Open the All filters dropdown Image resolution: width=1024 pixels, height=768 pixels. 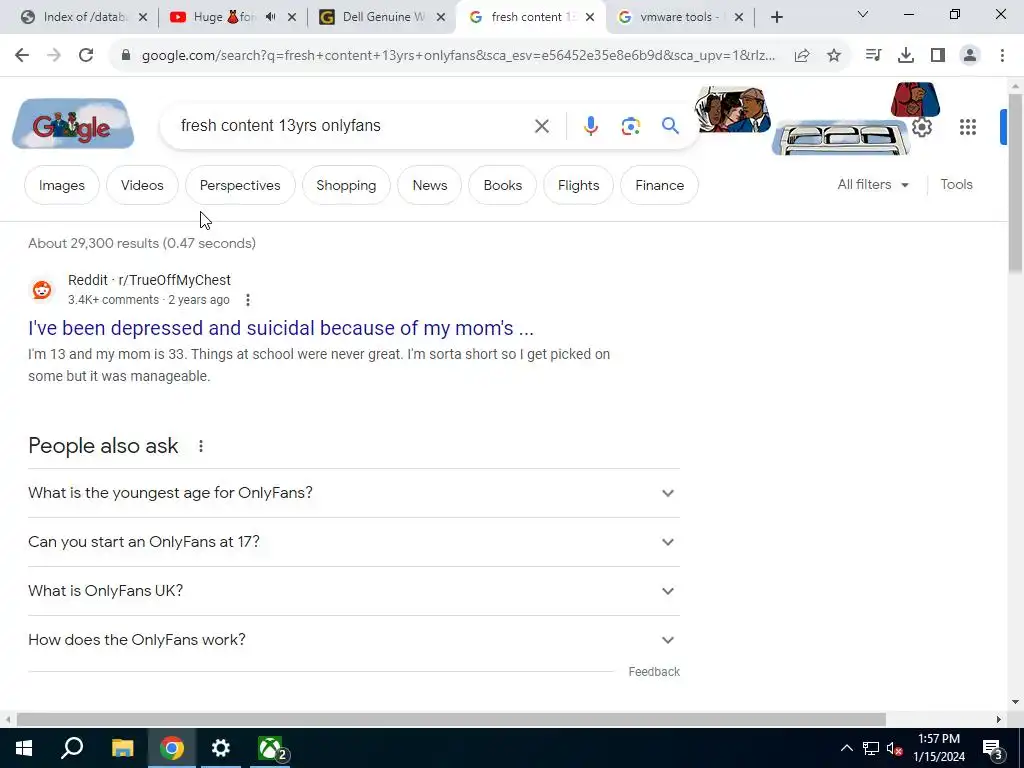coord(873,185)
